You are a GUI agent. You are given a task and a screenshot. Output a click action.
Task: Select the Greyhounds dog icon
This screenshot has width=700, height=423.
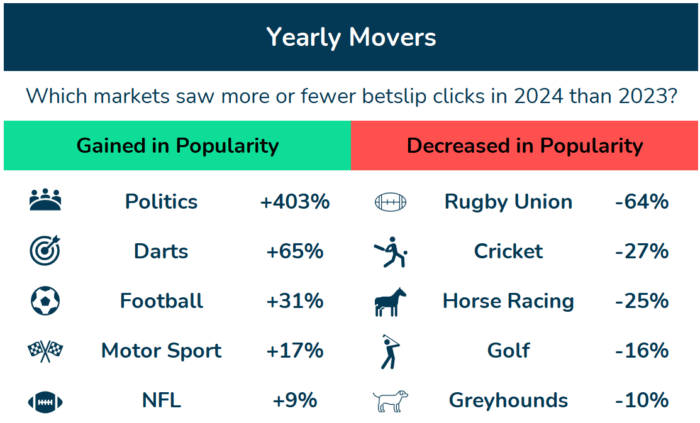click(x=390, y=401)
